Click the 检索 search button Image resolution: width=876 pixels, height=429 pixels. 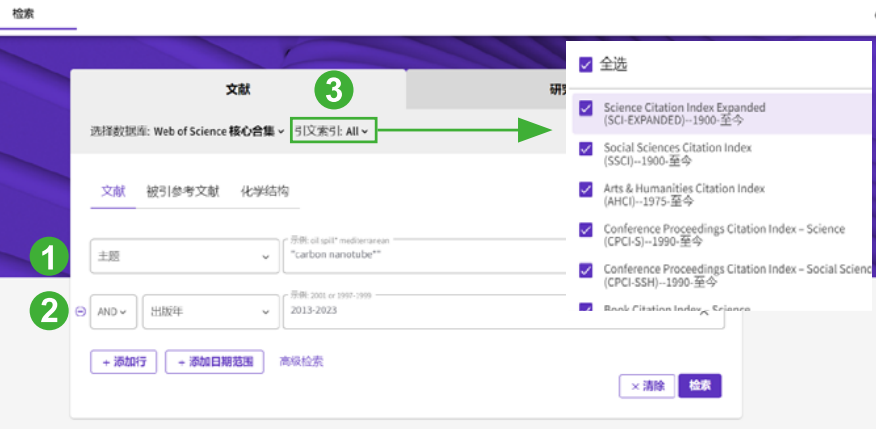[700, 385]
